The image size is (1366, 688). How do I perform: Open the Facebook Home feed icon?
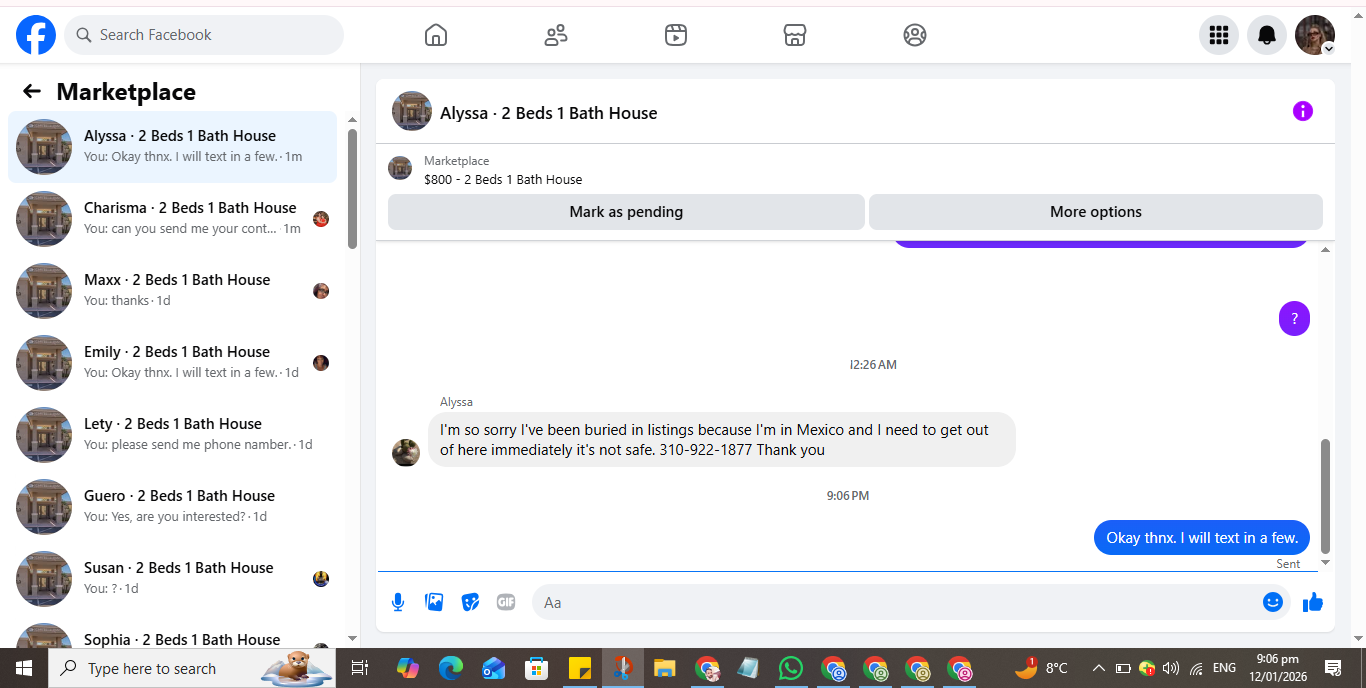(436, 35)
